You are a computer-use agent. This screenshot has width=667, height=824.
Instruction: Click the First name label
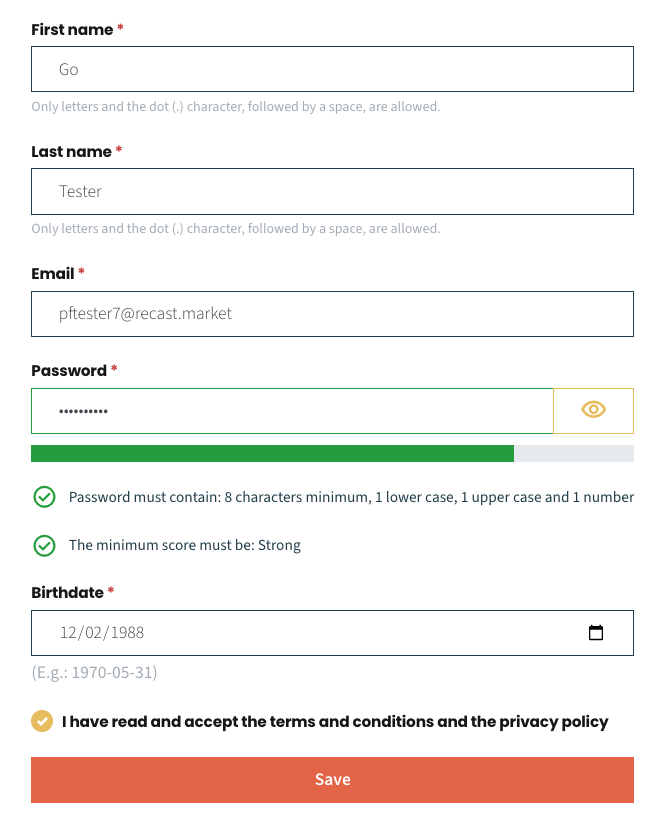(x=72, y=29)
